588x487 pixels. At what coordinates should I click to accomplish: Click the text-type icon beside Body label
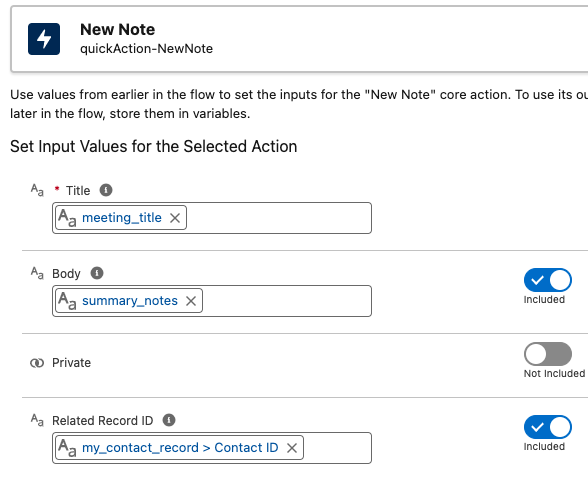[37, 273]
